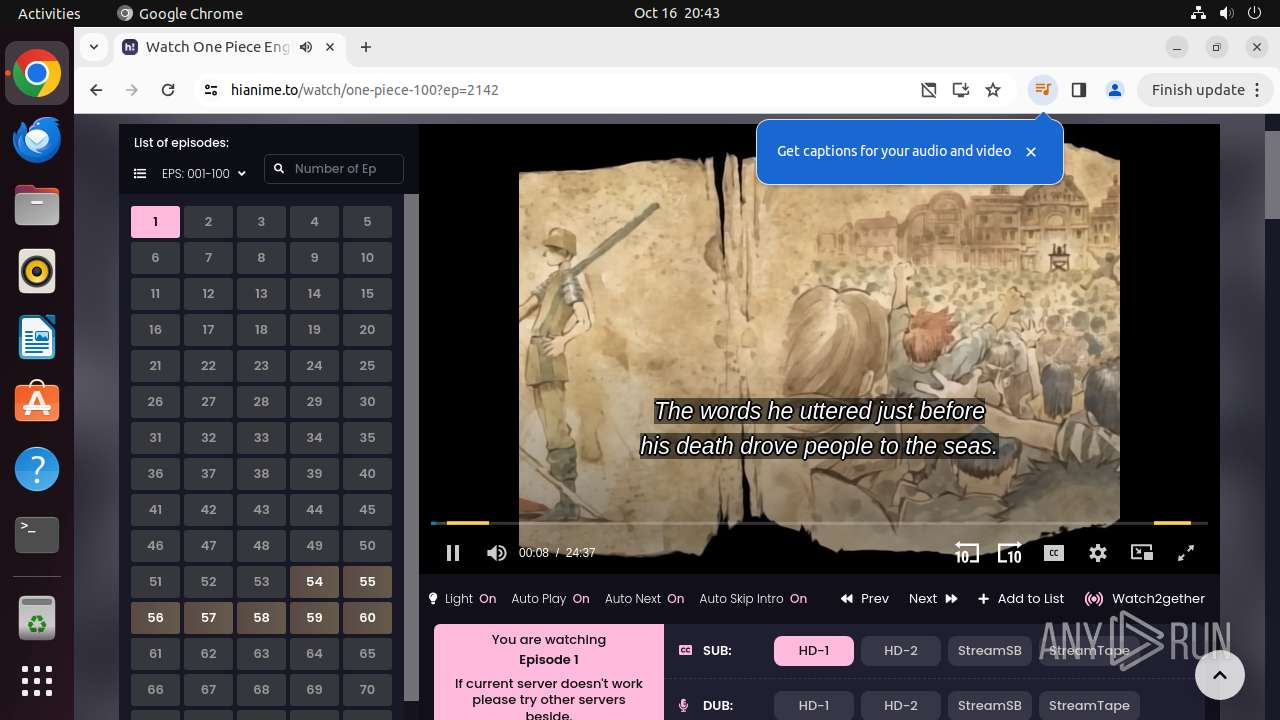Rewind video 10 seconds
Viewport: 1280px width, 720px height.
[966, 553]
